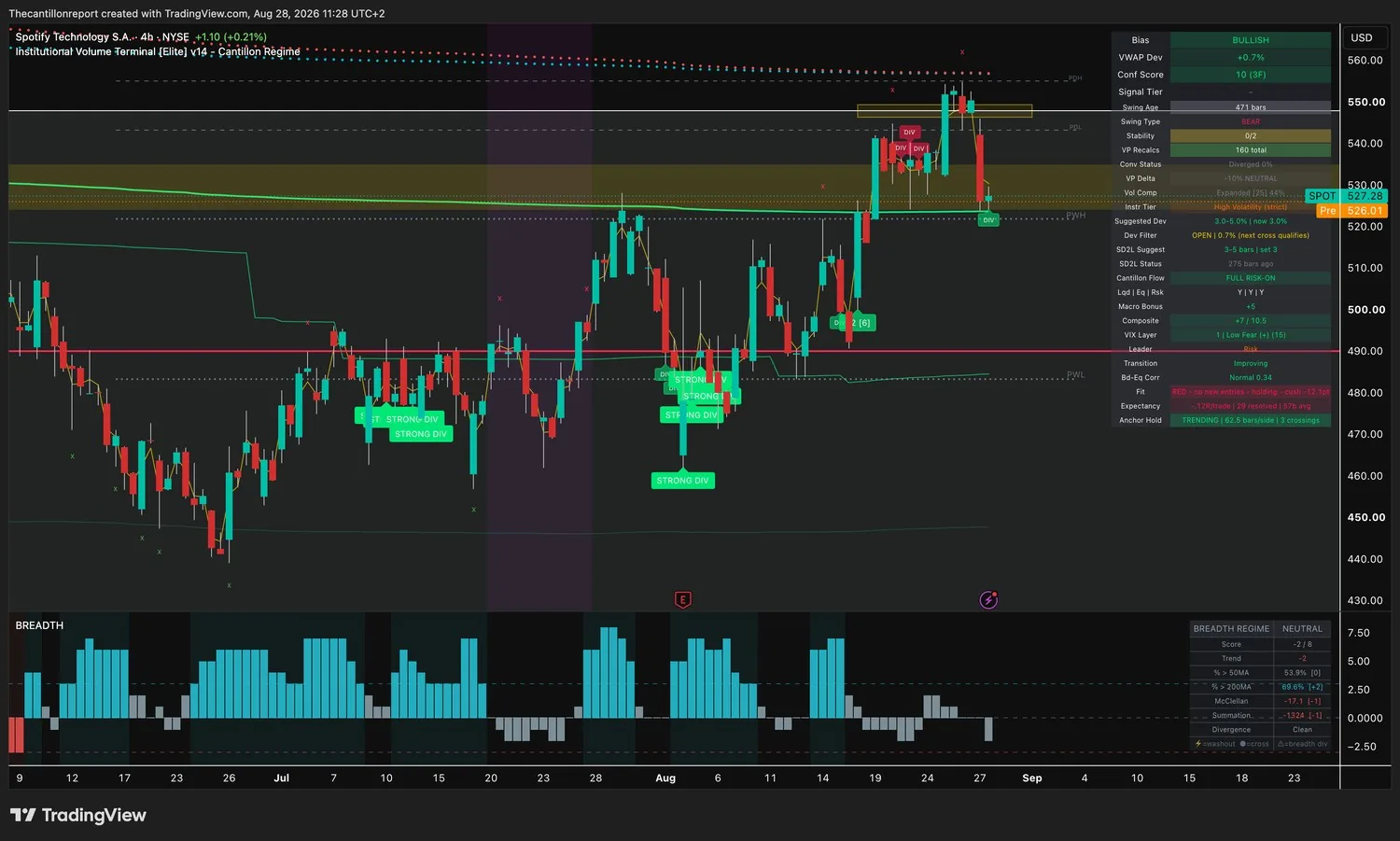The image size is (1400, 841).
Task: Click the BREADTH pane label
Action: tap(39, 625)
